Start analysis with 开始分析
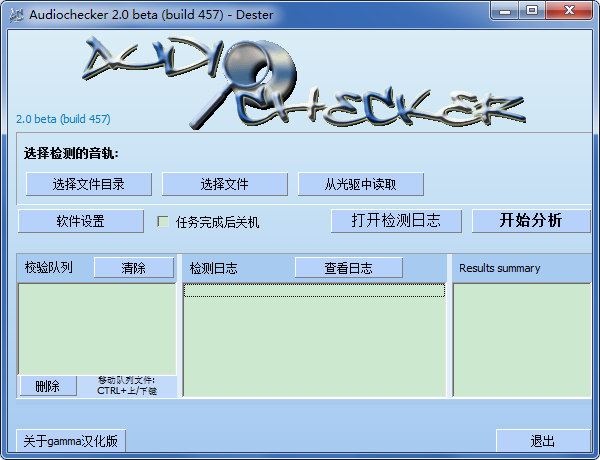Screen dimensions: 600x460 click(x=531, y=221)
